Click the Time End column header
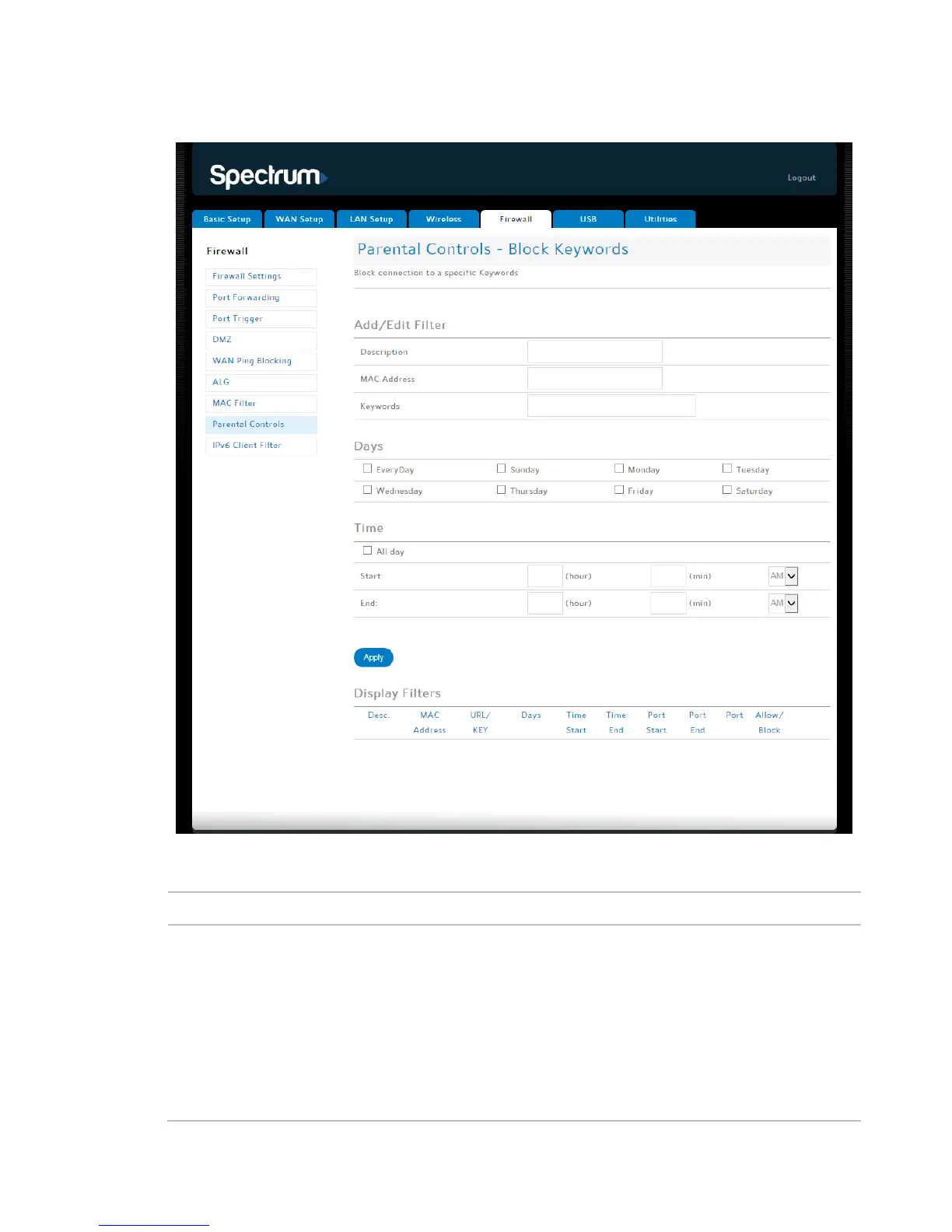 pos(616,723)
